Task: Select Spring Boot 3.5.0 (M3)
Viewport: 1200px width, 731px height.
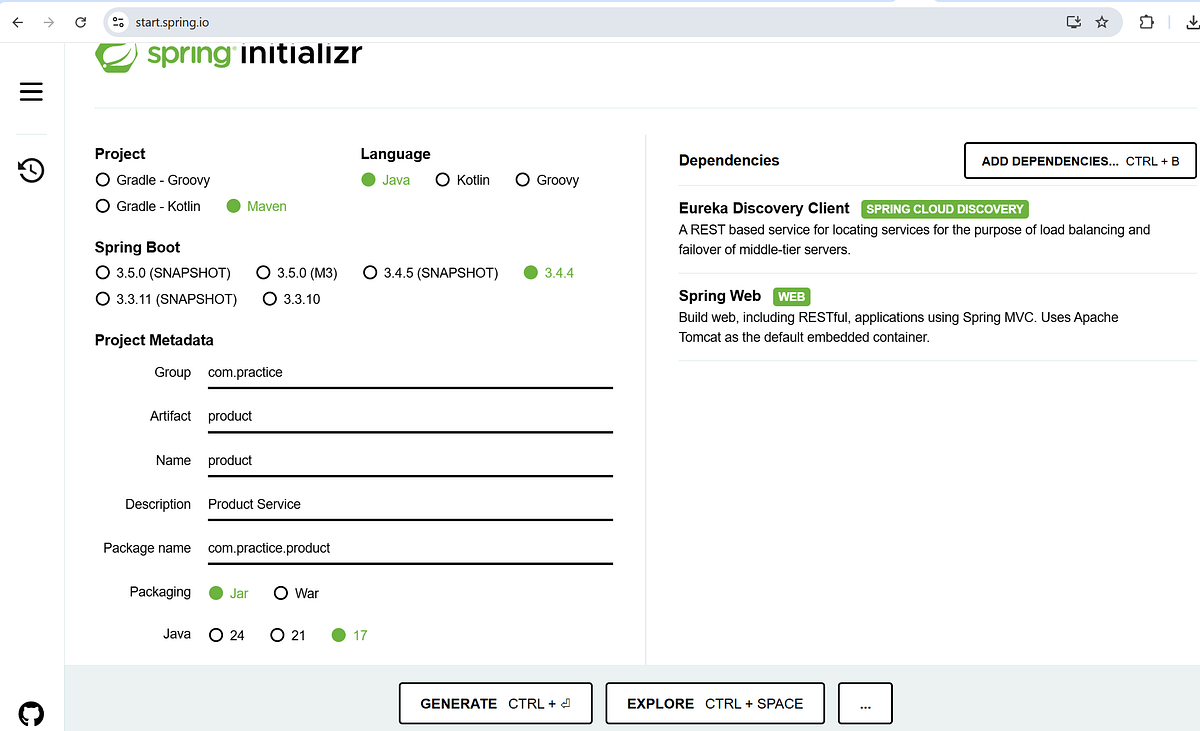Action: tap(297, 273)
